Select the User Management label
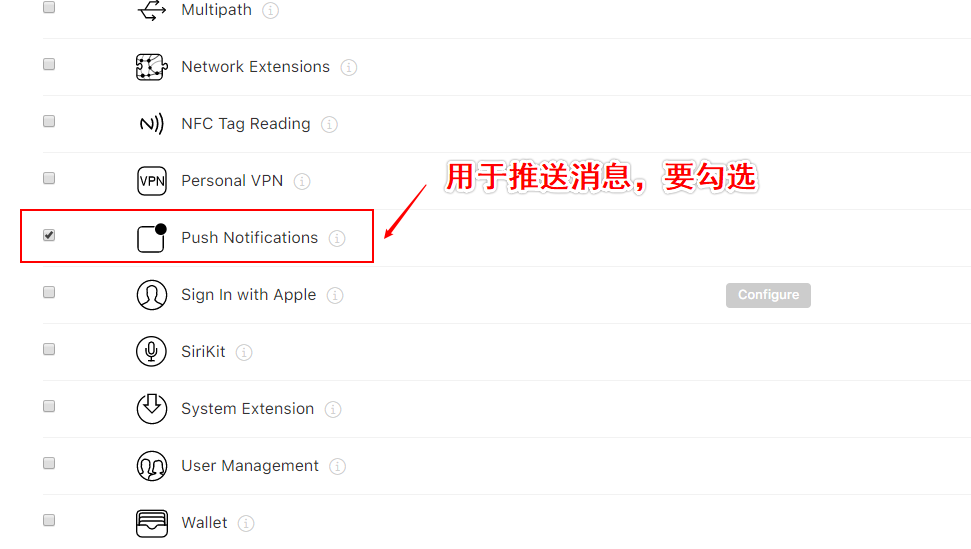Viewport: 971px width, 549px height. pos(250,465)
